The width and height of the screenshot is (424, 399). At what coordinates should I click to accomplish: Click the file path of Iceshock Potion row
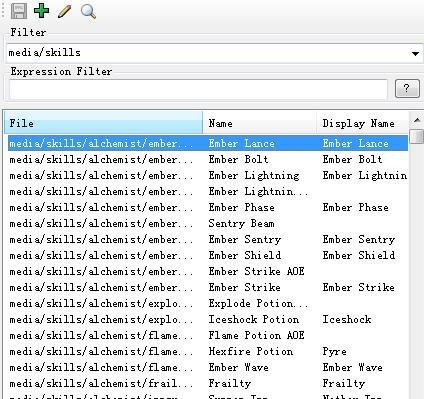[101, 320]
